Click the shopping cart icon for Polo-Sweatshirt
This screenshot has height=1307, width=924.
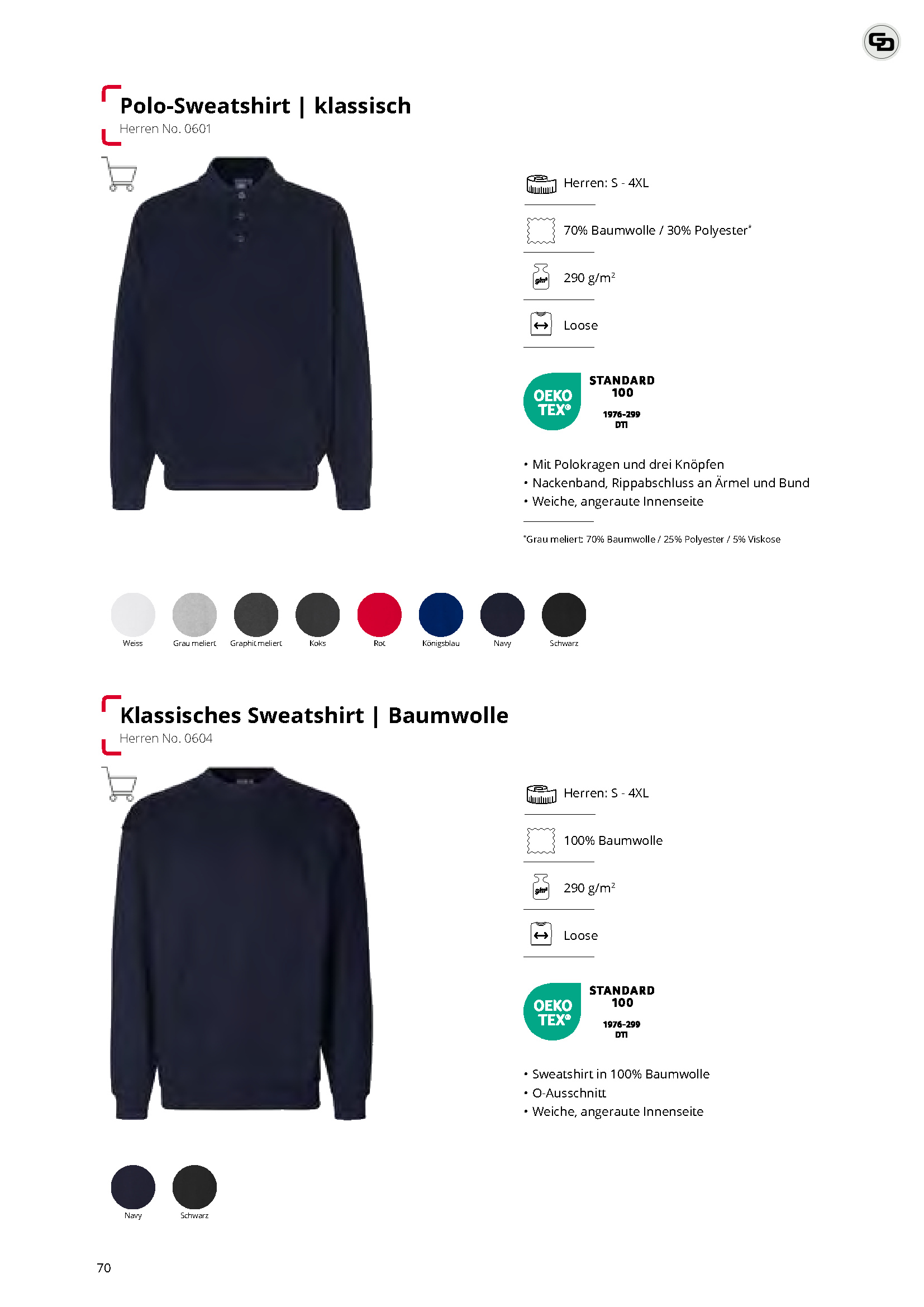(120, 174)
